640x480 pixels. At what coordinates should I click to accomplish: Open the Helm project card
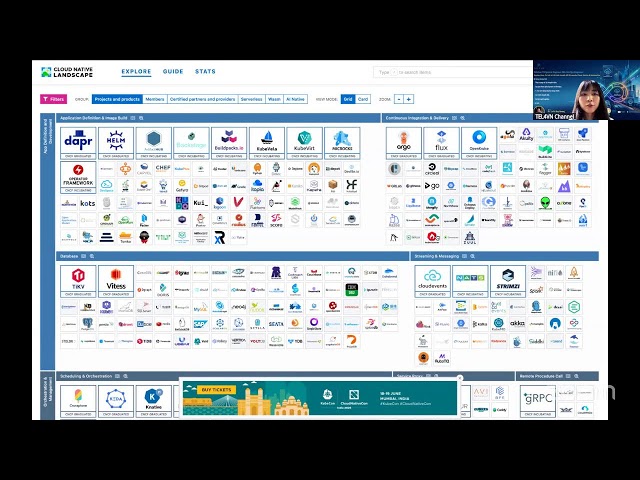pyautogui.click(x=116, y=143)
